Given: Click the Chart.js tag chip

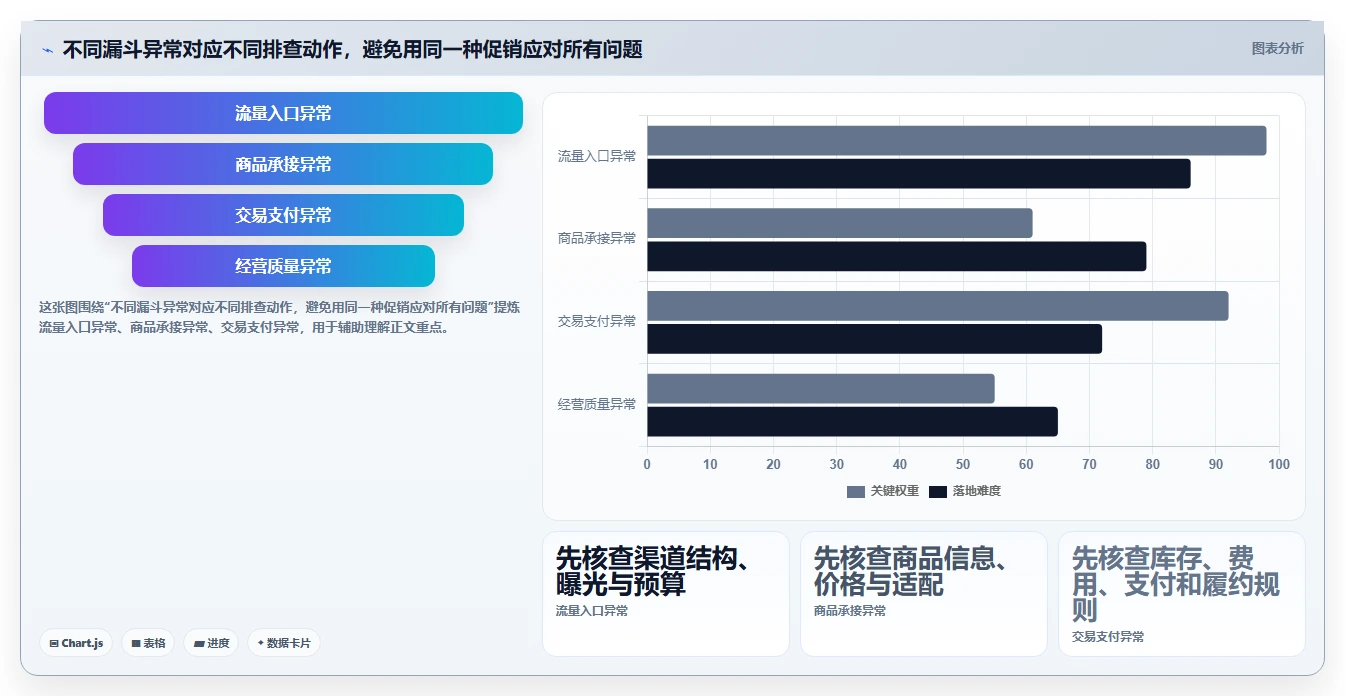Looking at the screenshot, I should [x=76, y=643].
